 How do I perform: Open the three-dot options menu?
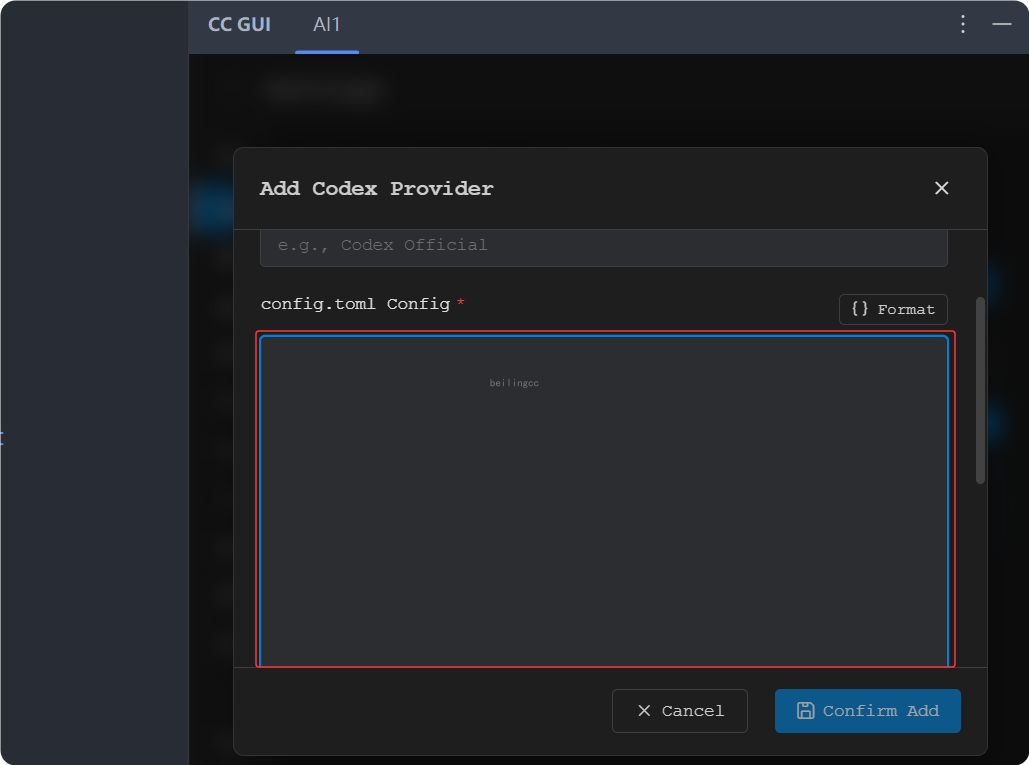[962, 24]
